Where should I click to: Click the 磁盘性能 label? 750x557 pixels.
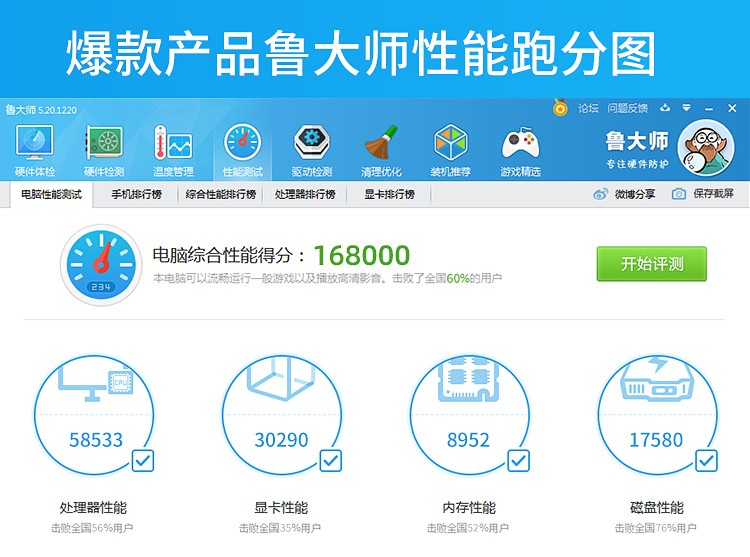tap(657, 507)
